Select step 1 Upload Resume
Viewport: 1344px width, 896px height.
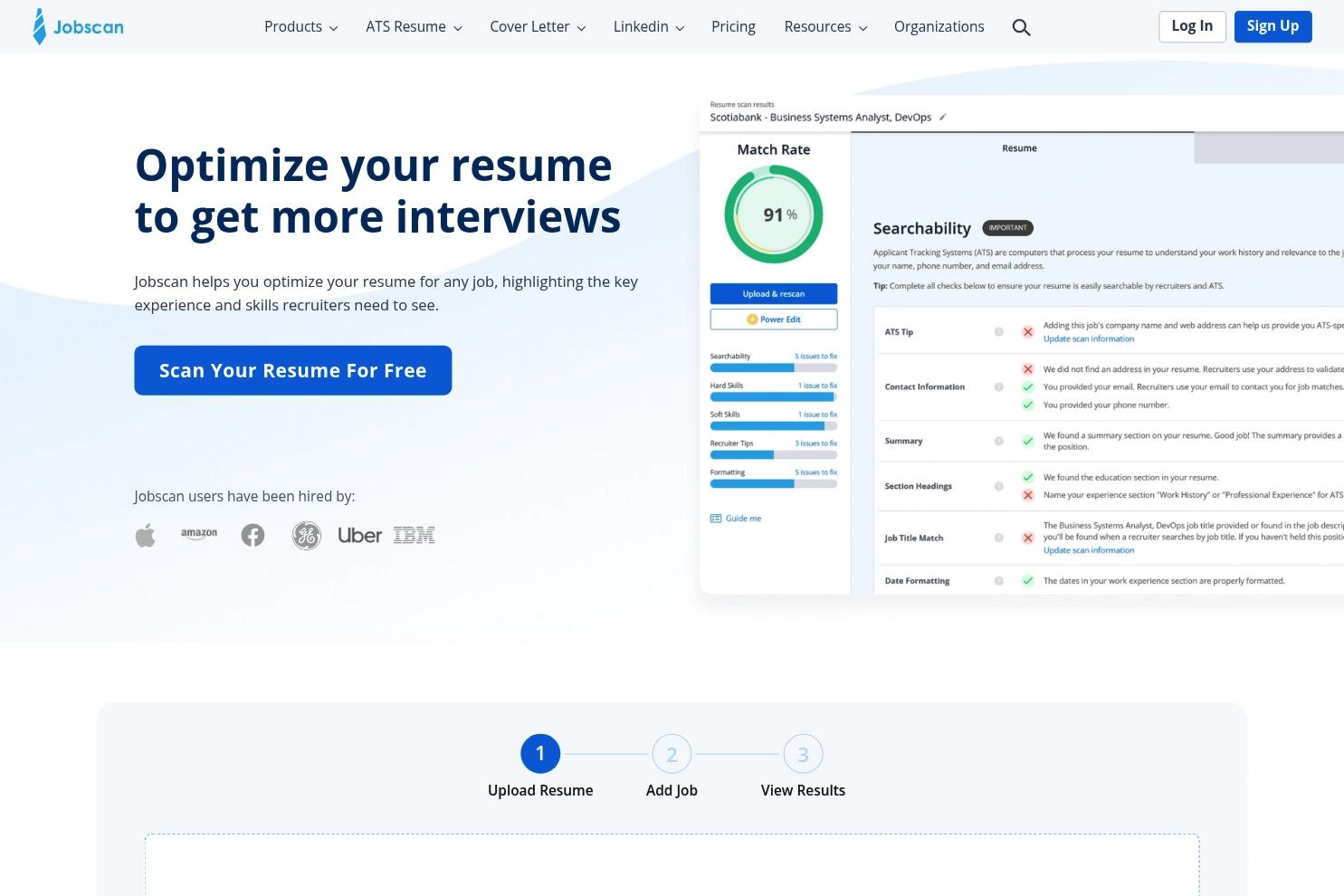(540, 754)
